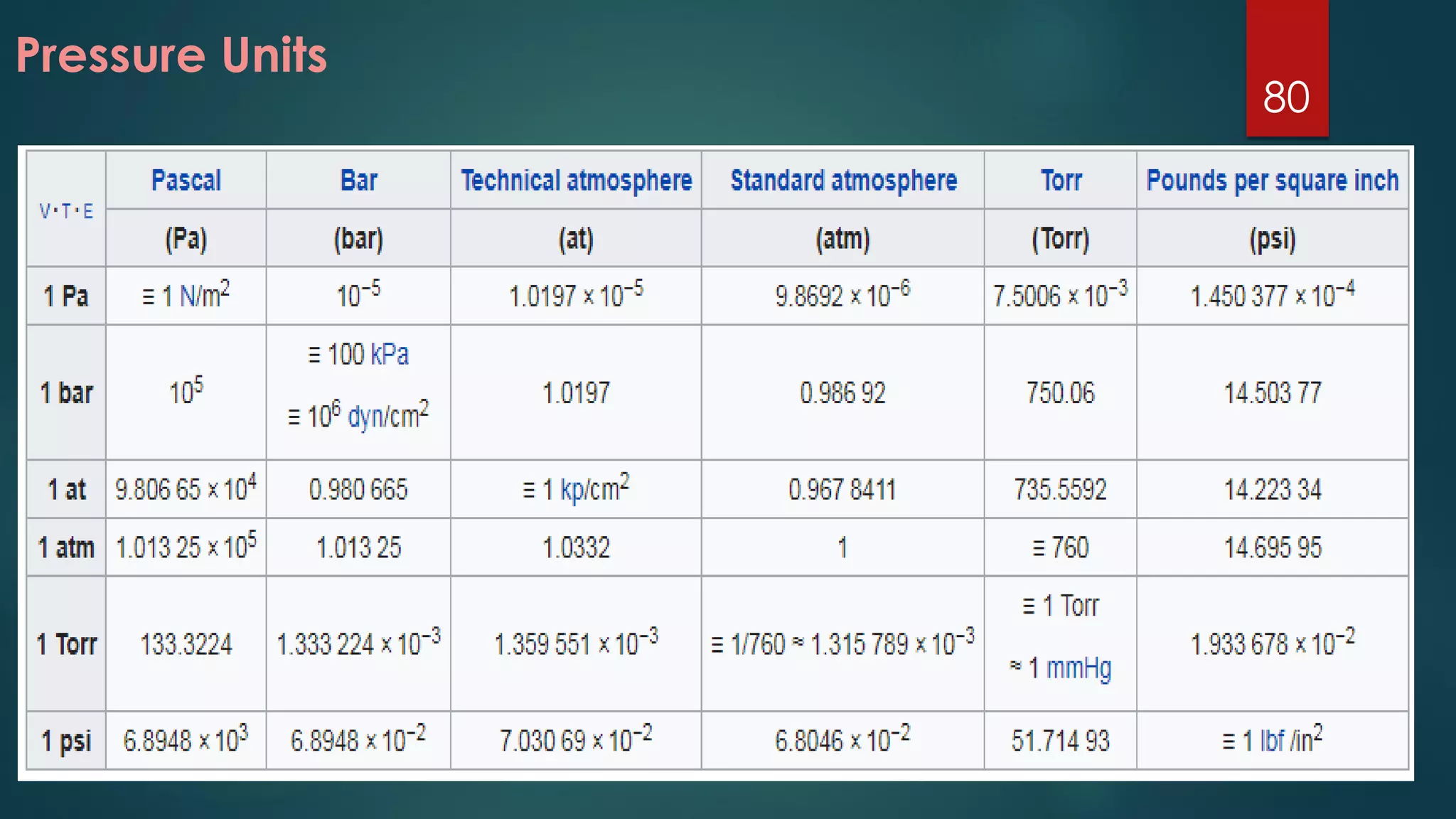1456x819 pixels.
Task: Select value 6.8046 × 10⁻²
Action: (843, 739)
